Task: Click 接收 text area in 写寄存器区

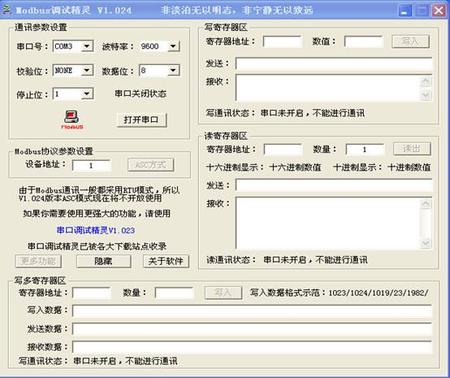Action: click(x=327, y=88)
